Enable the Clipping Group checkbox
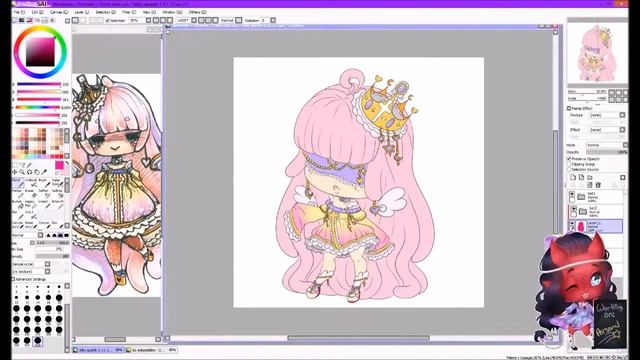This screenshot has width=640, height=360. pos(569,164)
